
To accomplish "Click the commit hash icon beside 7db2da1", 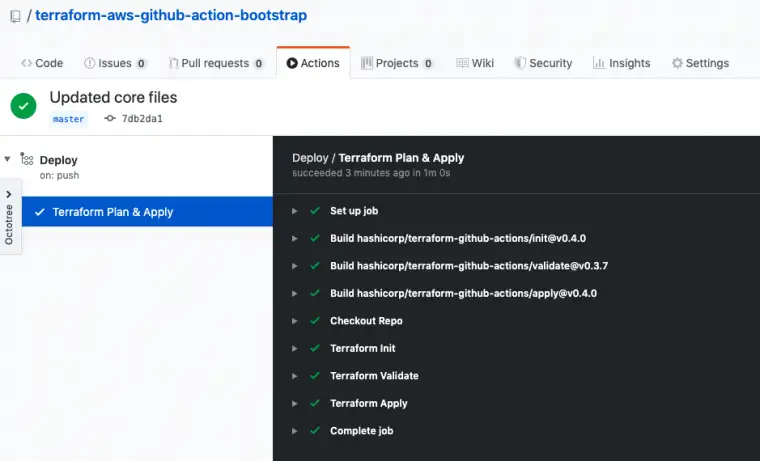I will click(x=109, y=119).
